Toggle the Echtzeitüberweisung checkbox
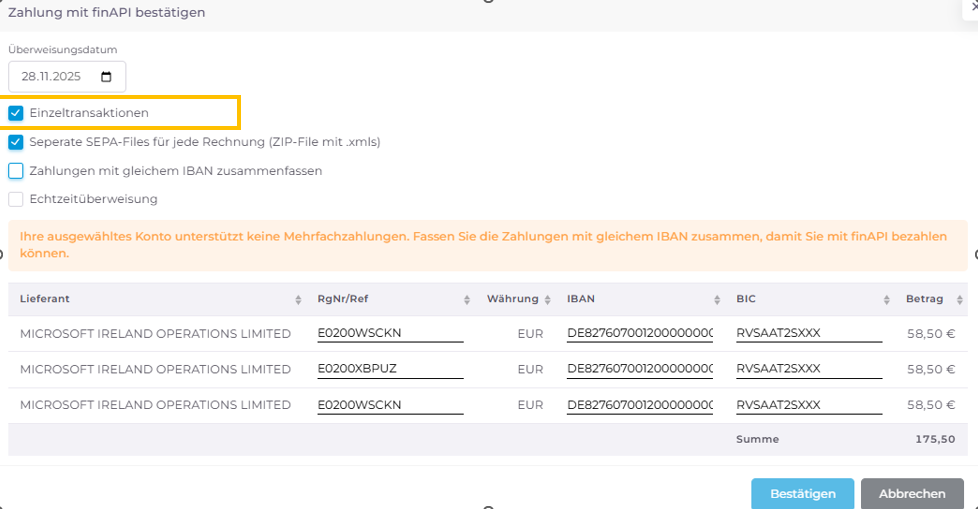 [x=16, y=199]
